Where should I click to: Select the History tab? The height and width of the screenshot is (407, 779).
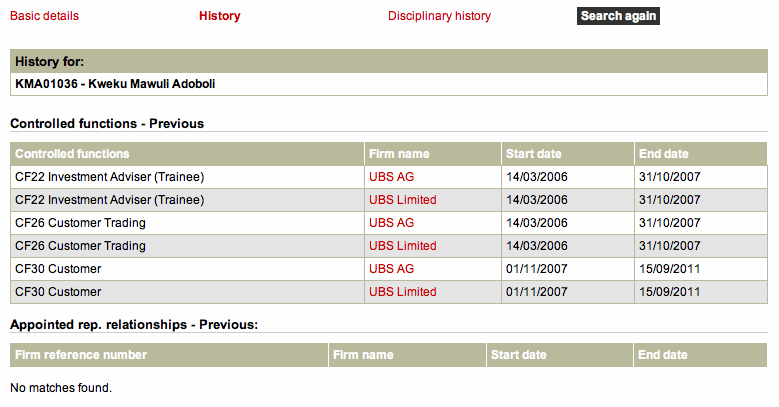pos(219,16)
